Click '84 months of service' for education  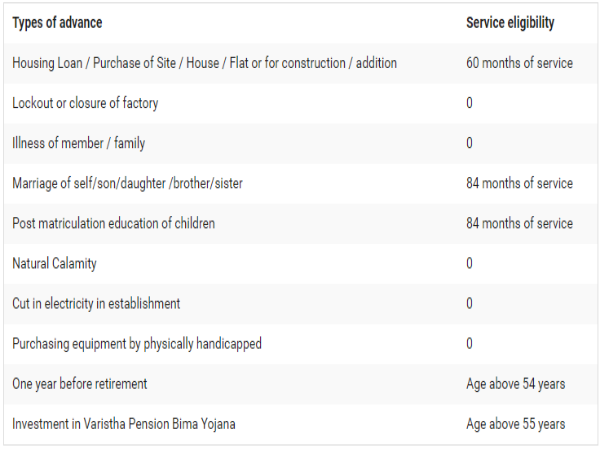519,223
